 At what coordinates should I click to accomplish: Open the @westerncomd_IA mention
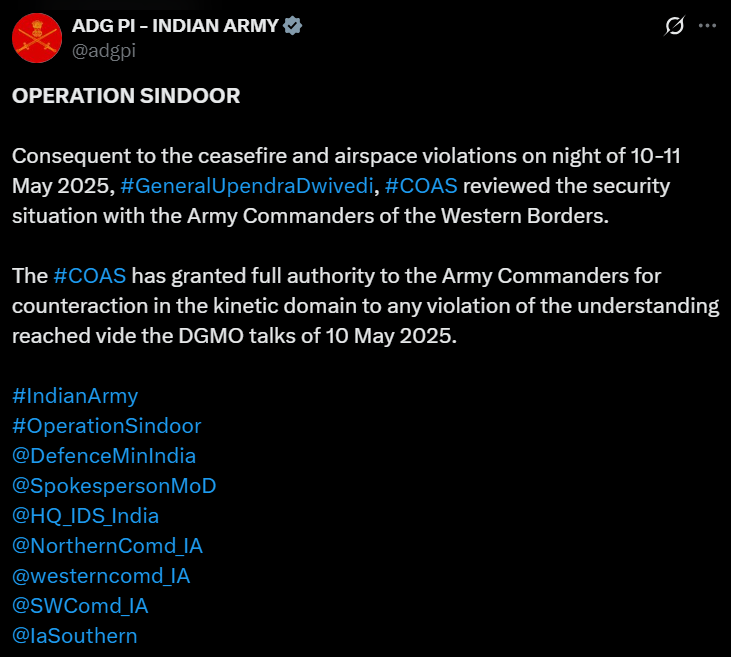100,576
